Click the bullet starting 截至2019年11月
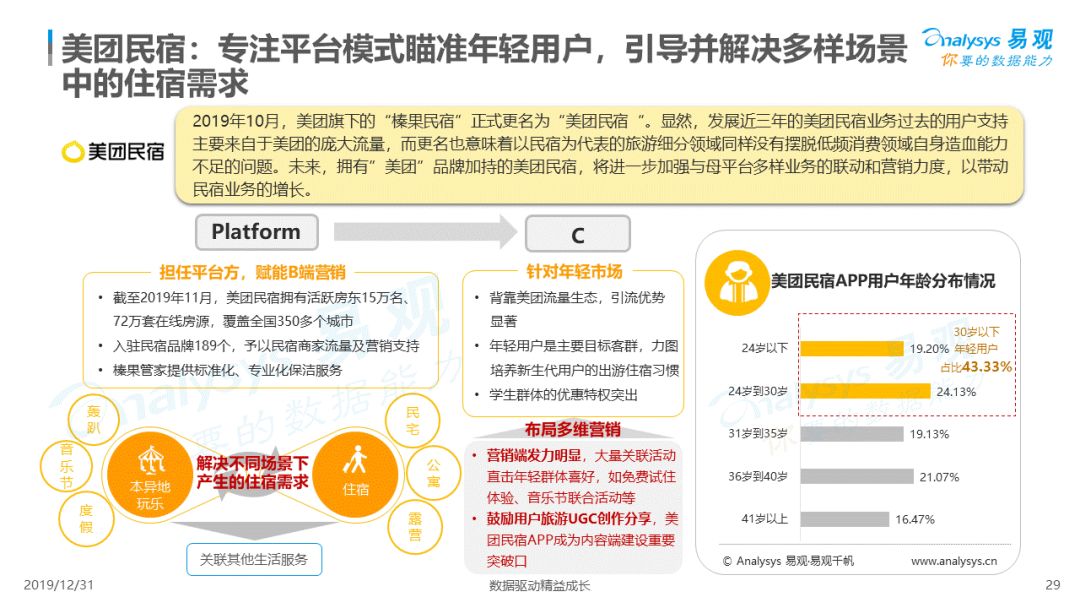The image size is (1080, 608). pos(262,309)
